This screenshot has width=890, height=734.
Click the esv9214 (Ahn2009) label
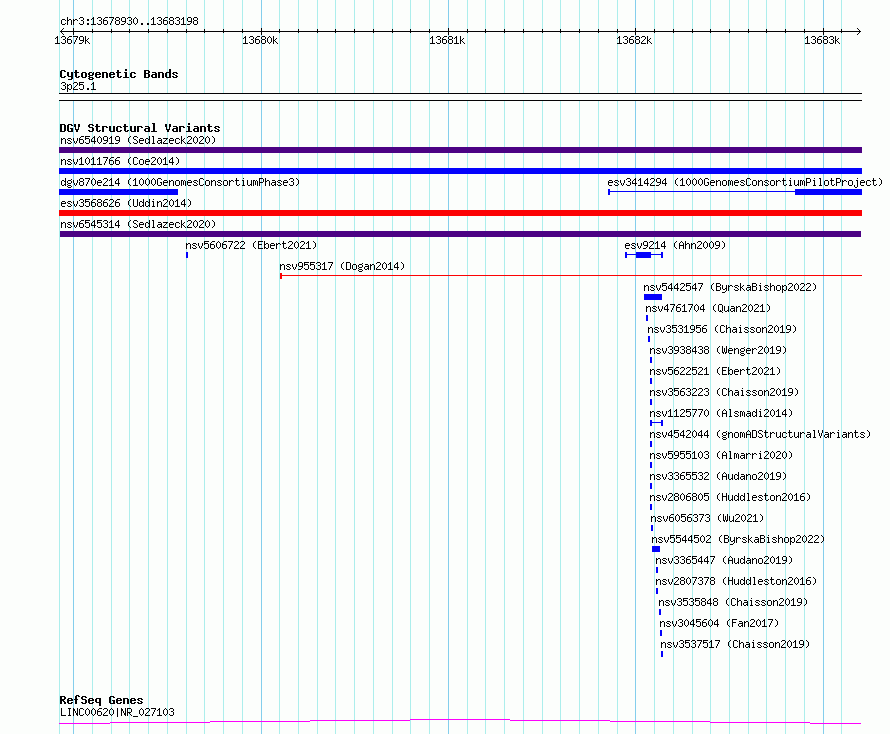[x=675, y=245]
